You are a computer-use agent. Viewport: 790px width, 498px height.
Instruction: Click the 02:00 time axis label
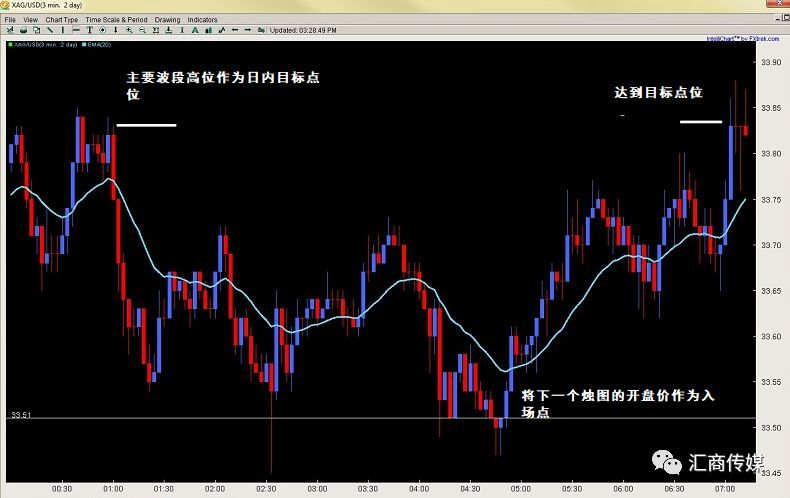tap(215, 489)
